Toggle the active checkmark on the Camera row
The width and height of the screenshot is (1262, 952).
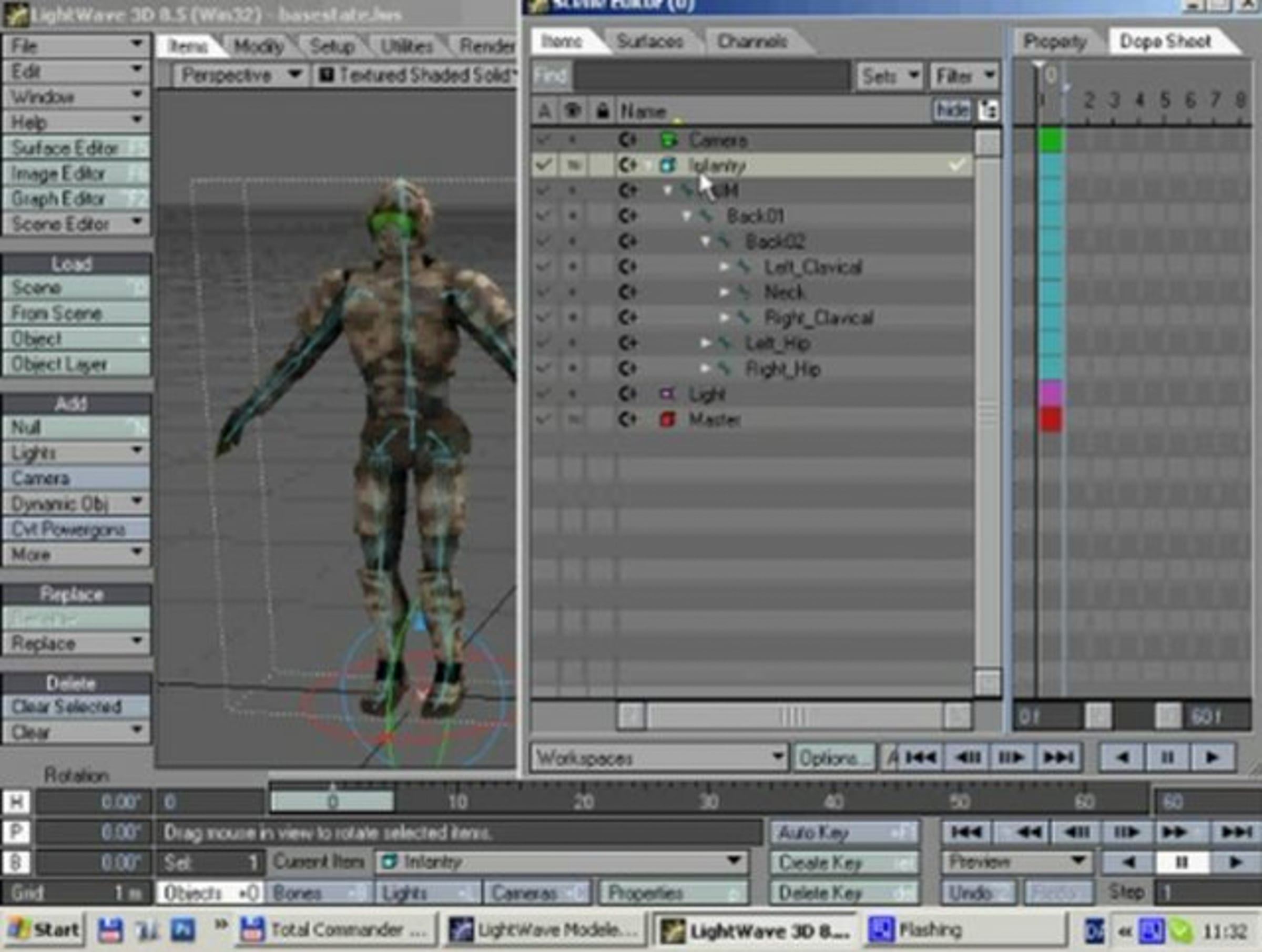pyautogui.click(x=544, y=140)
